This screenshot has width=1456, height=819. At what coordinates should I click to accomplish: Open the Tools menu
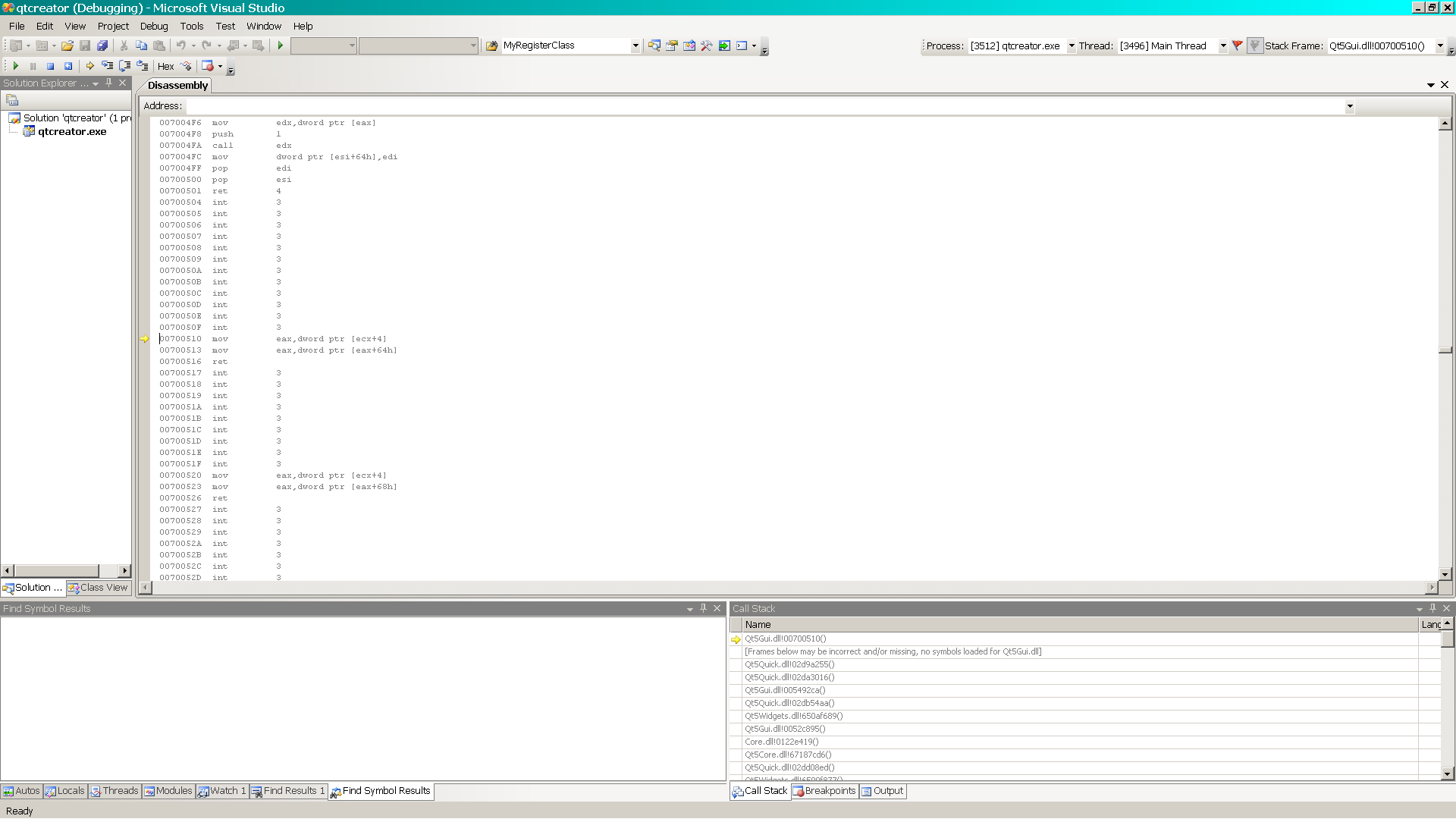[x=192, y=26]
